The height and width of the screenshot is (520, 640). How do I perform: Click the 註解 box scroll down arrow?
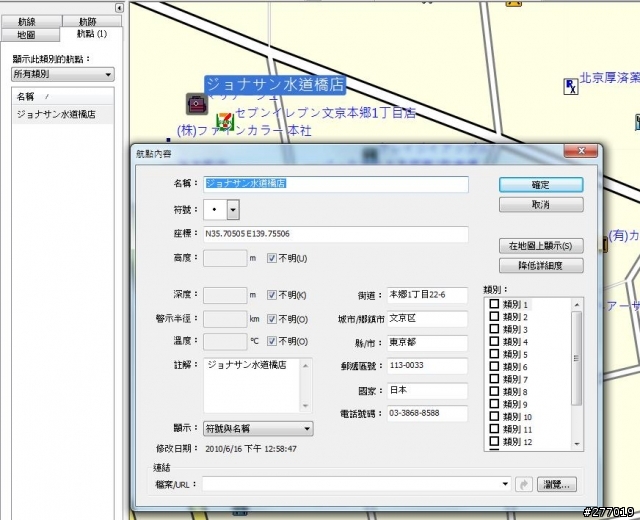(x=306, y=406)
